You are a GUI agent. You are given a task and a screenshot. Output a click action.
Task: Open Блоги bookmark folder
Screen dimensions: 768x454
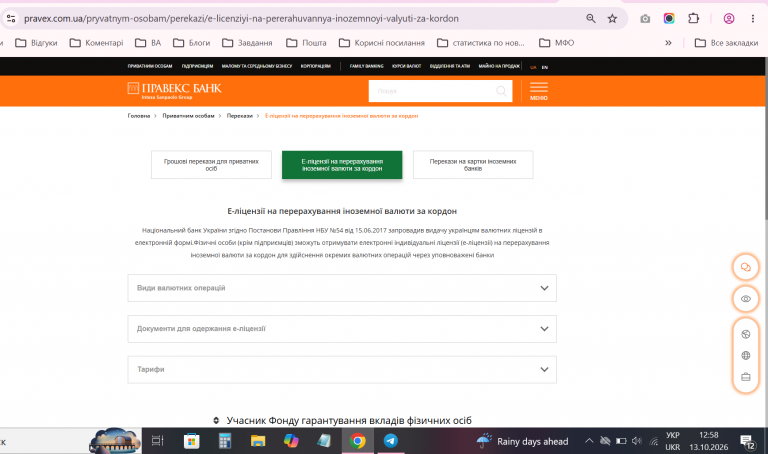(192, 43)
